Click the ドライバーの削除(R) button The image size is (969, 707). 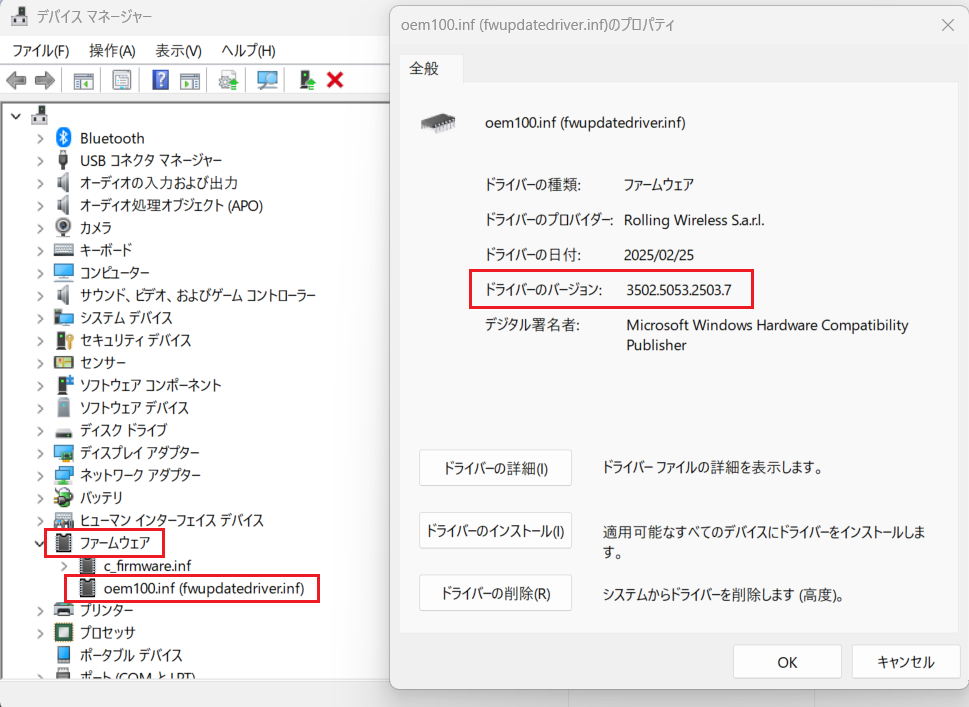point(495,593)
